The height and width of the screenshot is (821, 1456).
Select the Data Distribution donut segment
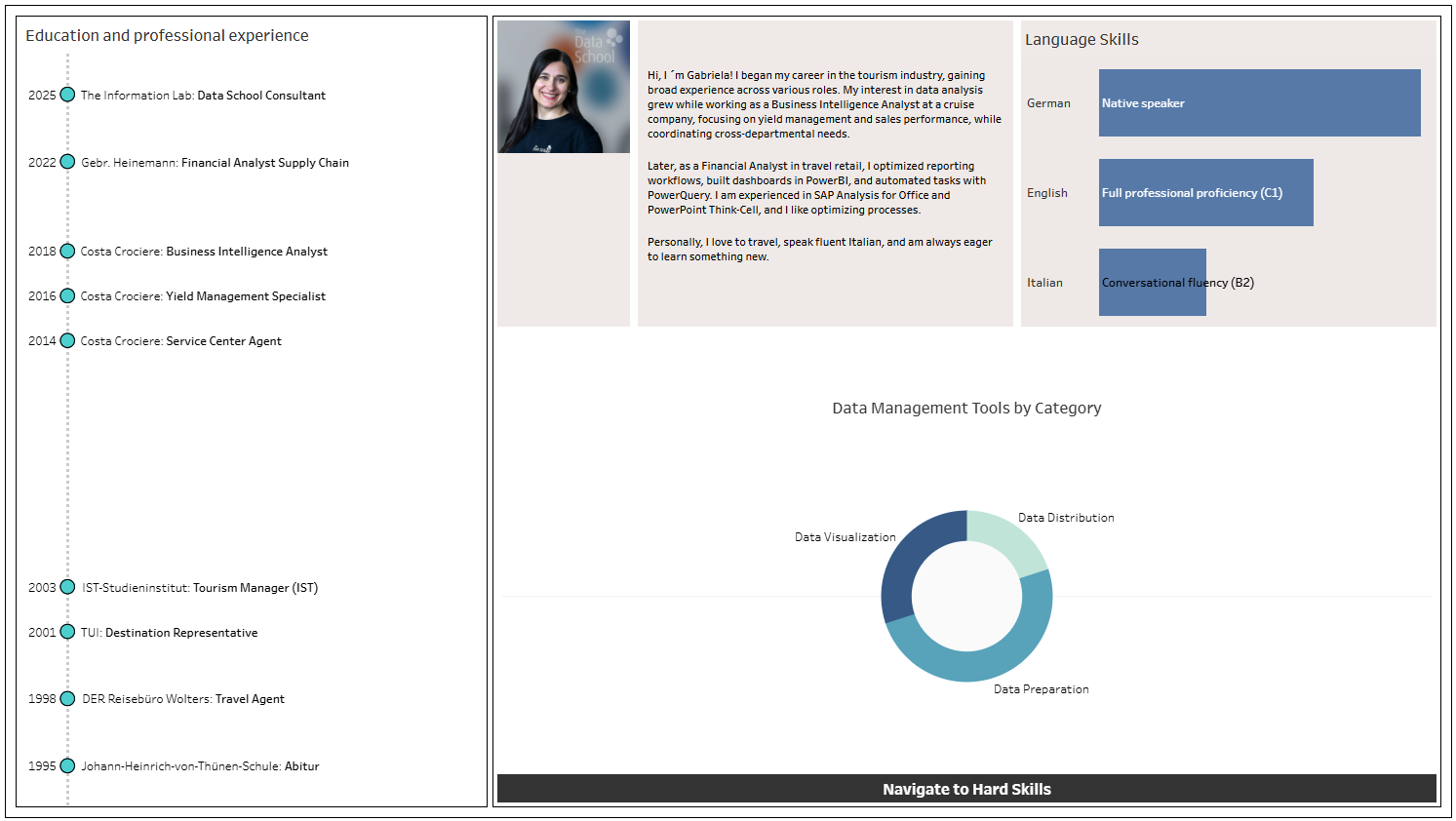1009,539
